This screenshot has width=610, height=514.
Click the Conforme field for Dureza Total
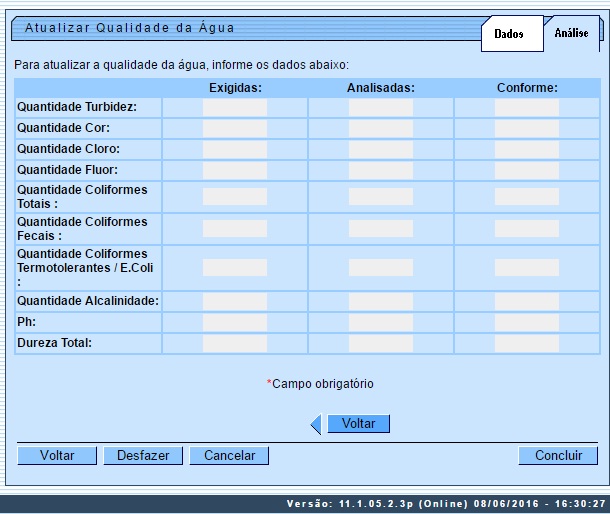(526, 343)
